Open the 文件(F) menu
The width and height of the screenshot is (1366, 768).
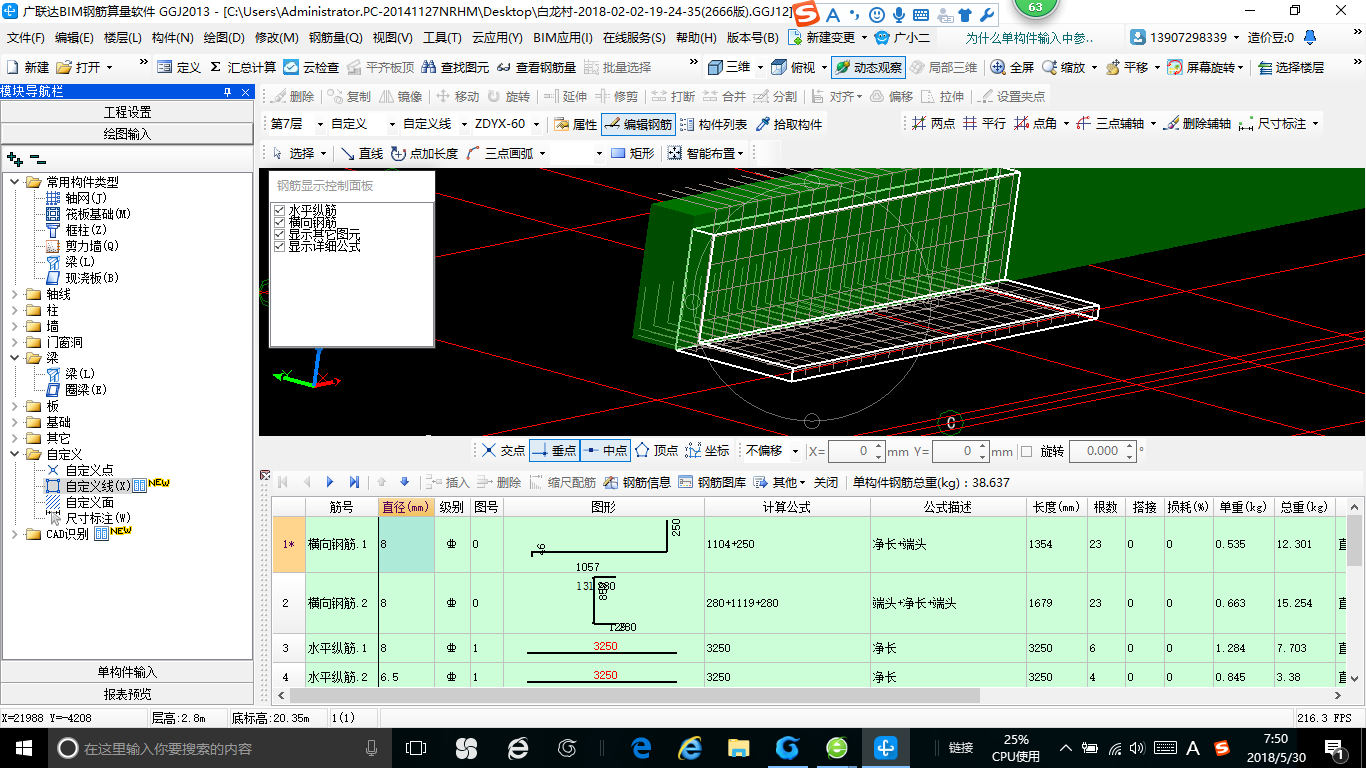pos(26,38)
